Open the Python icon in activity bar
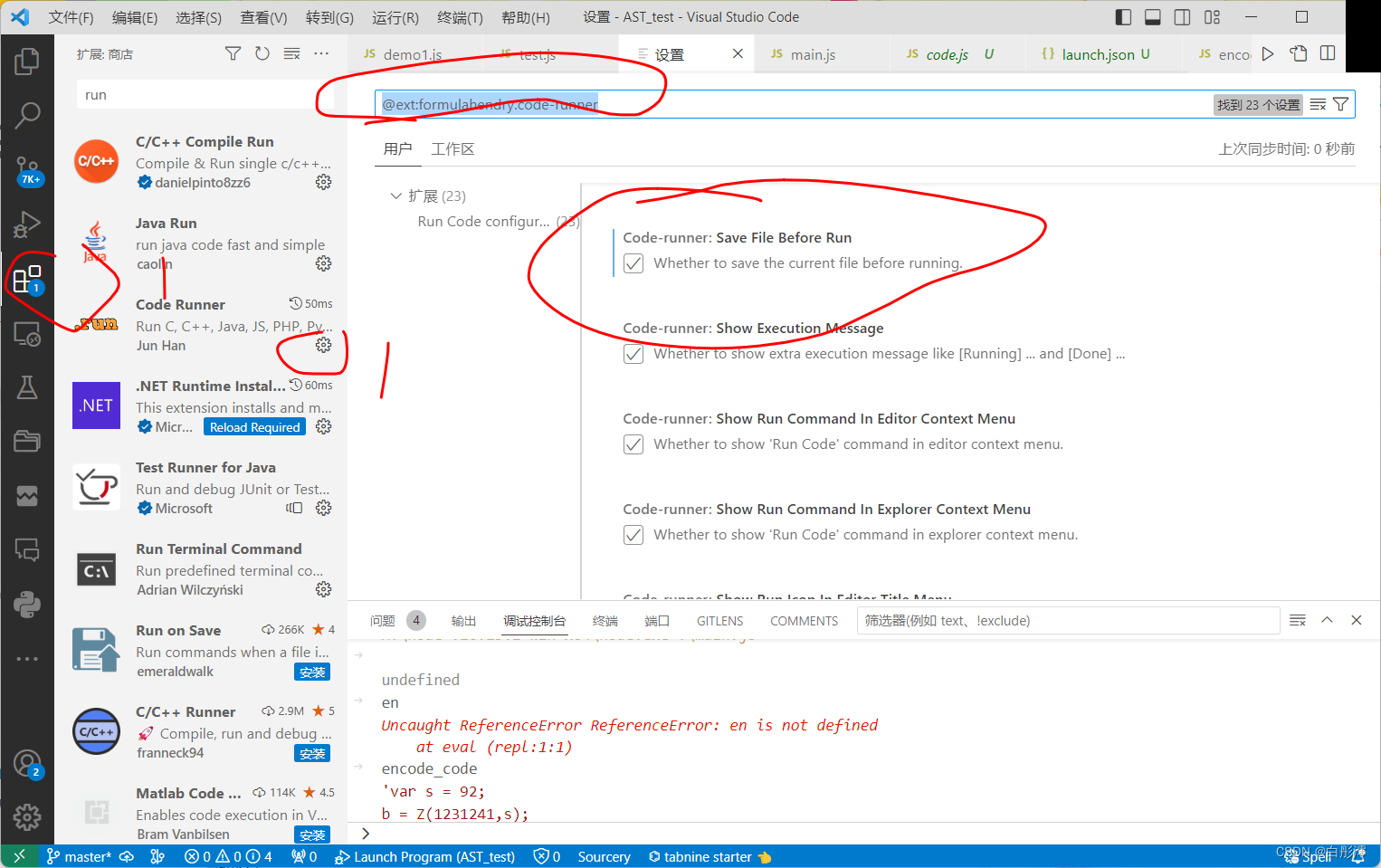Viewport: 1381px width, 868px height. click(27, 605)
